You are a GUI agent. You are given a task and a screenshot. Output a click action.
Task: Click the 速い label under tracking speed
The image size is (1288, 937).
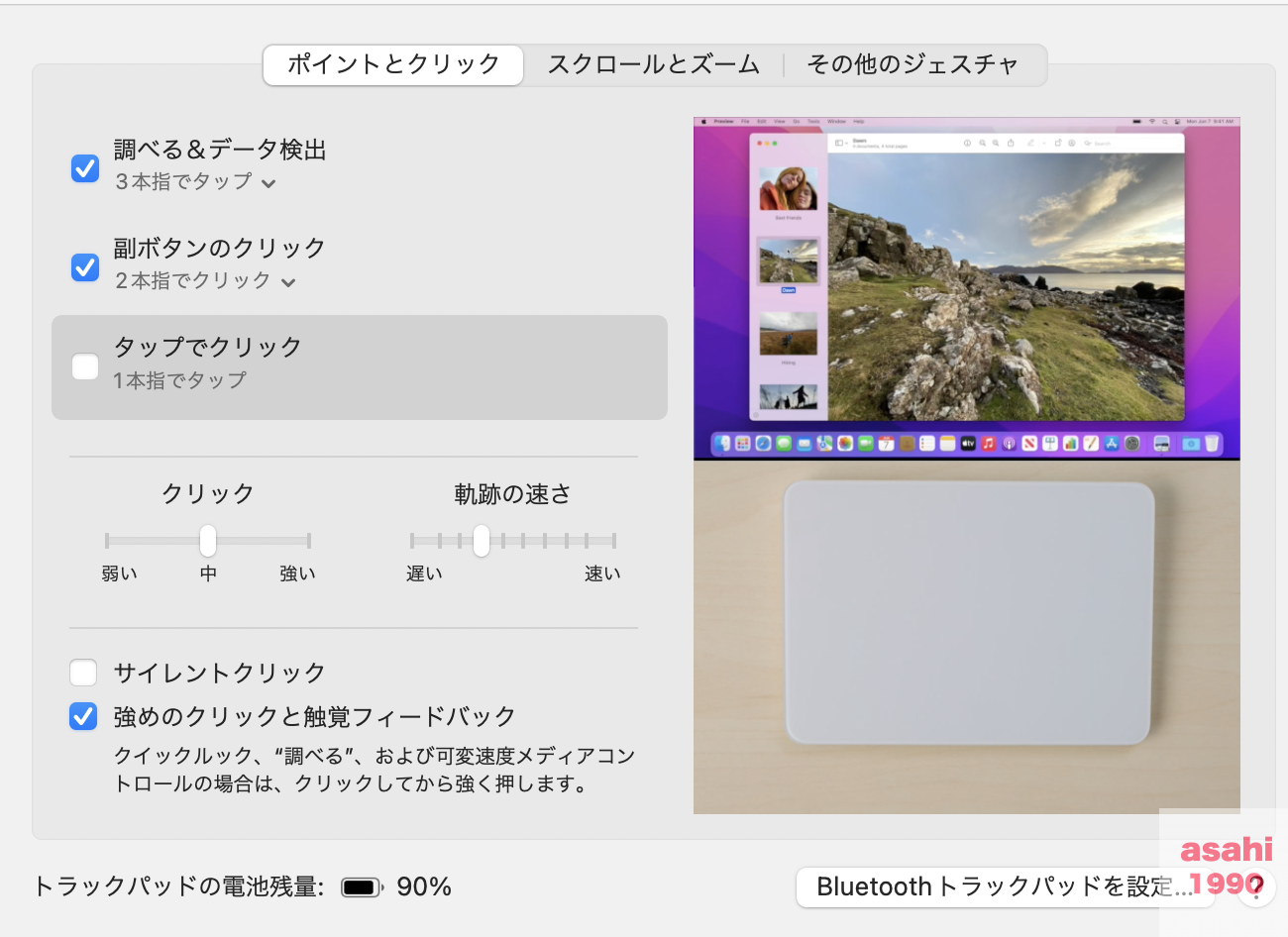[602, 573]
